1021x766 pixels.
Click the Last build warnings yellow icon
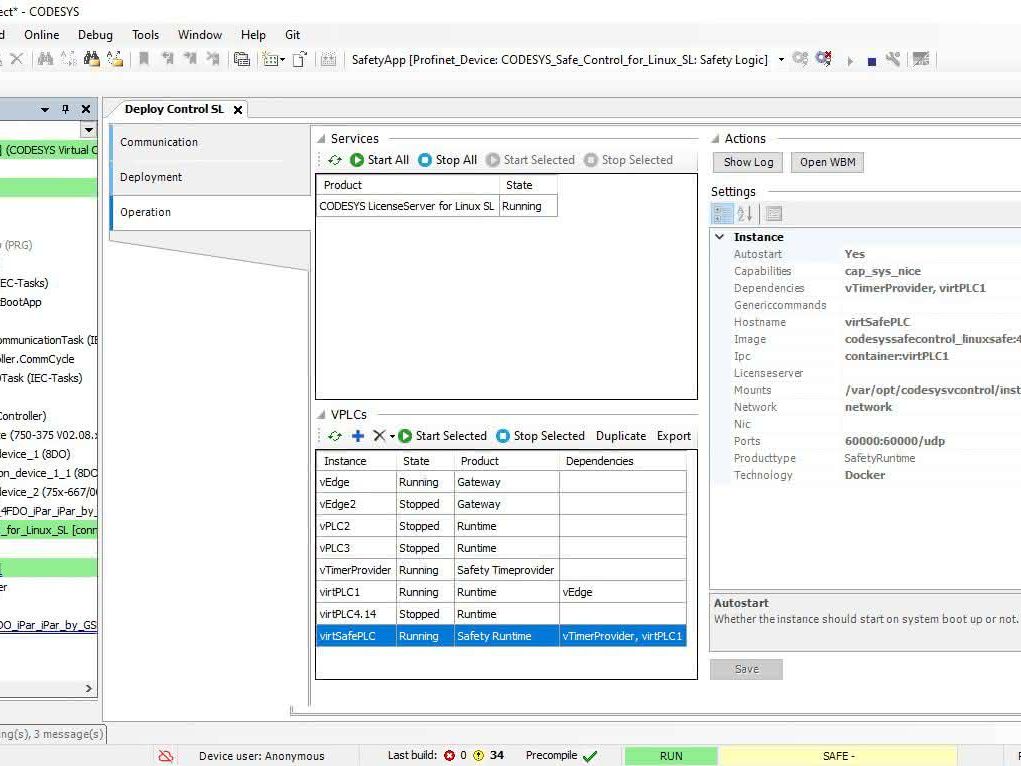(479, 756)
